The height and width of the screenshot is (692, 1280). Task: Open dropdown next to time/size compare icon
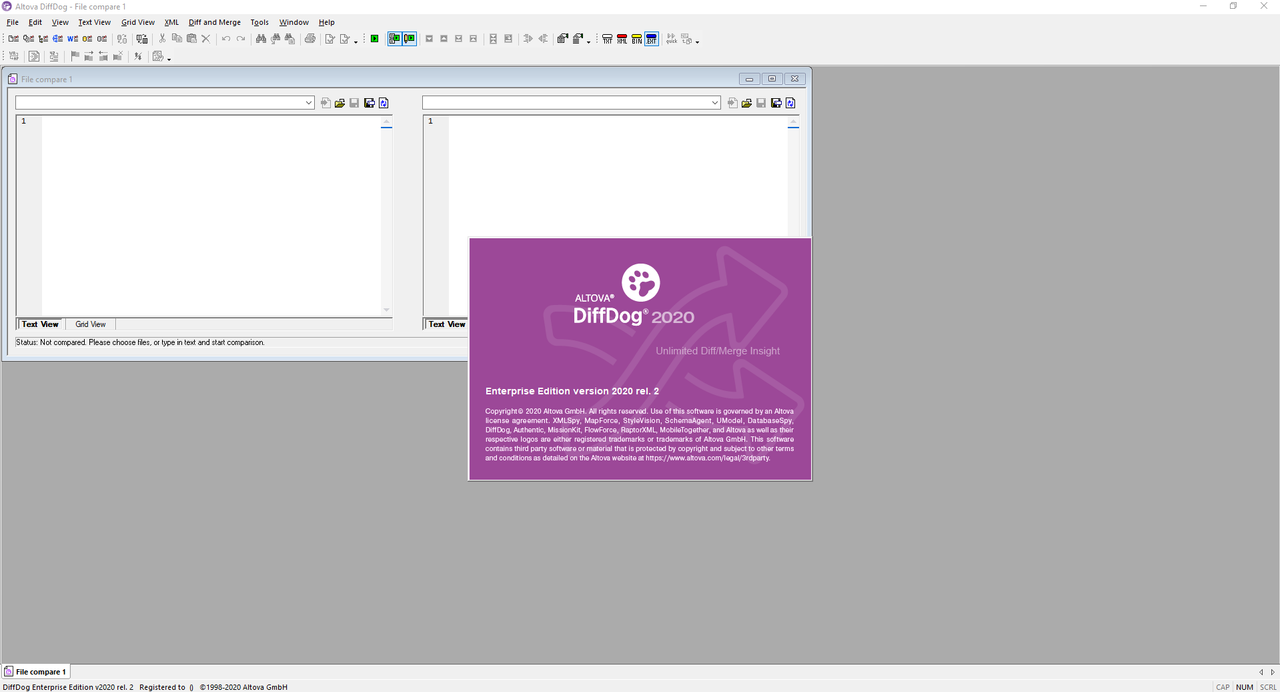[697, 42]
